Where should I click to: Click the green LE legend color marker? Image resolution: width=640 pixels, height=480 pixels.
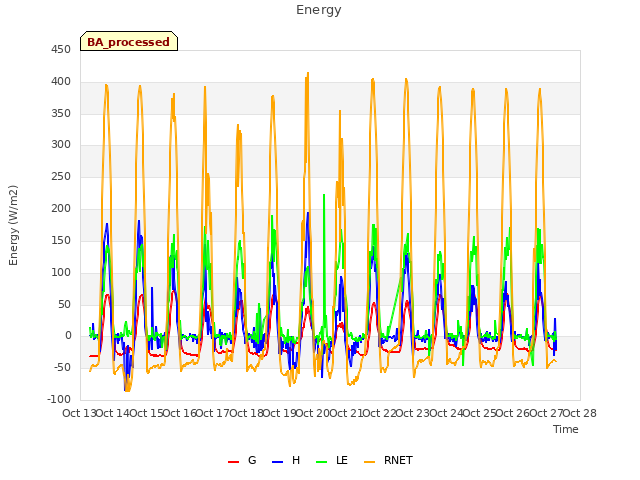(x=322, y=462)
